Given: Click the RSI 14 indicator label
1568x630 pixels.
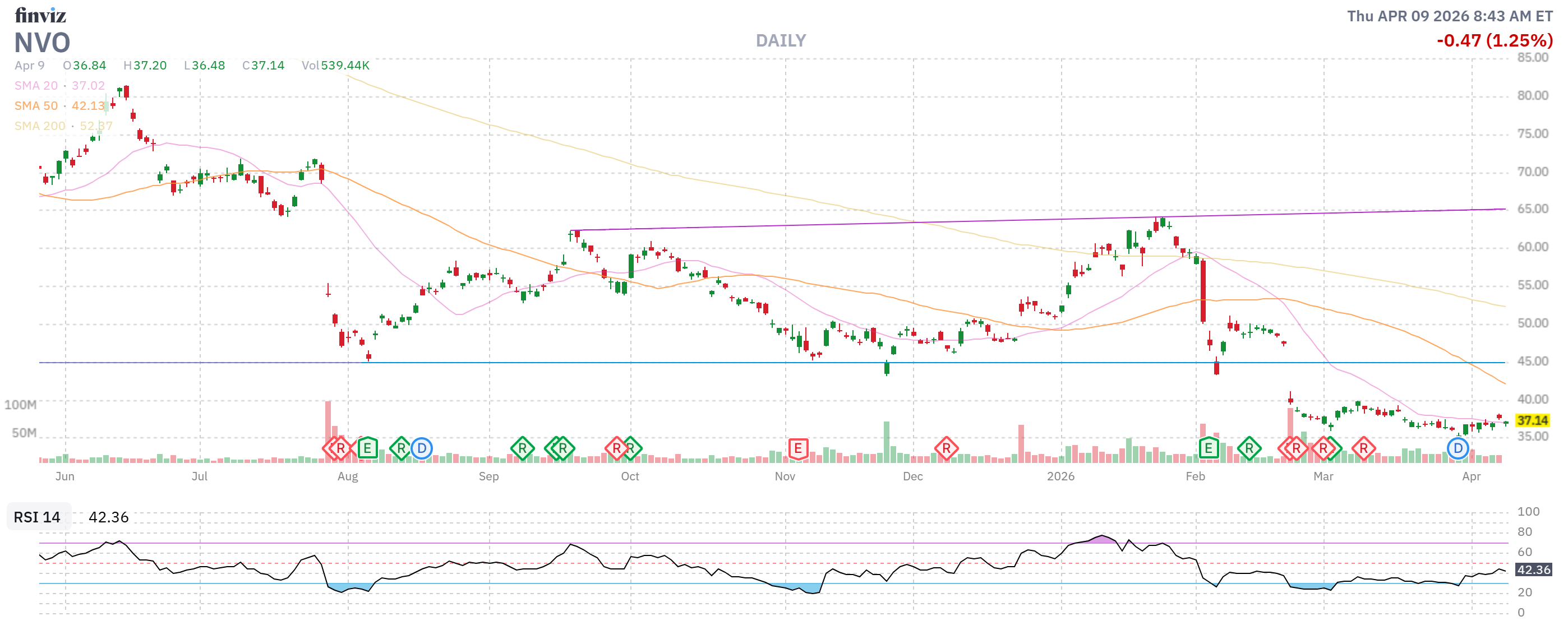Looking at the screenshot, I should tap(37, 517).
